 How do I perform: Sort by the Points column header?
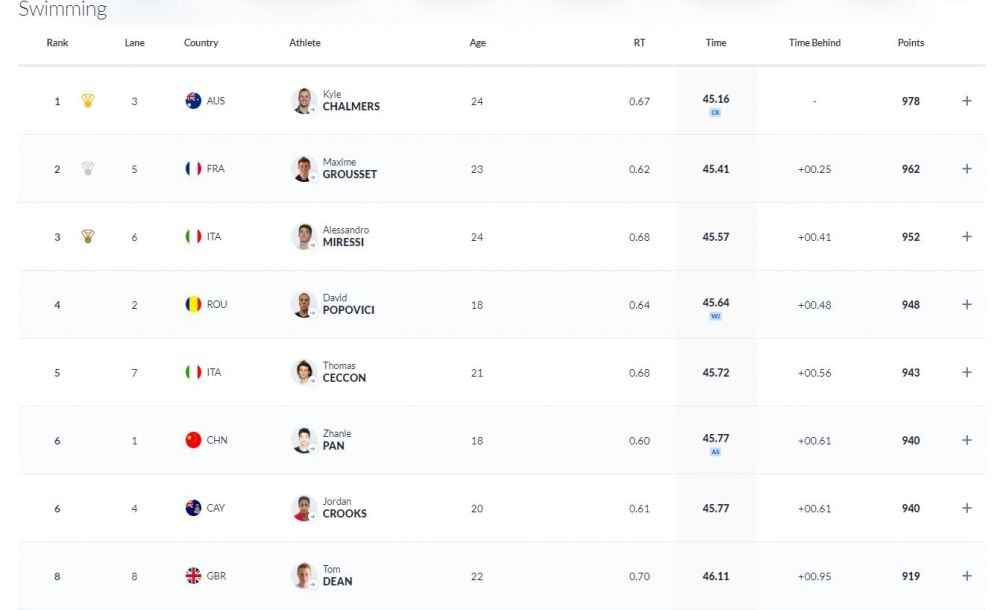tap(911, 43)
